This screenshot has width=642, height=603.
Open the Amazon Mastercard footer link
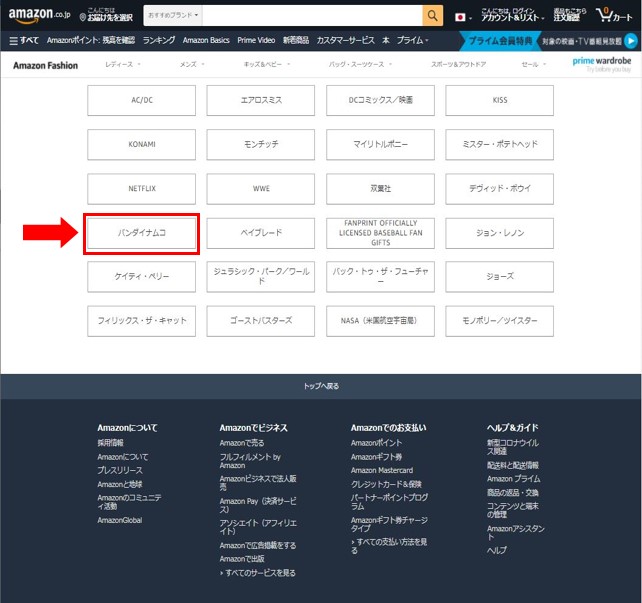point(382,470)
